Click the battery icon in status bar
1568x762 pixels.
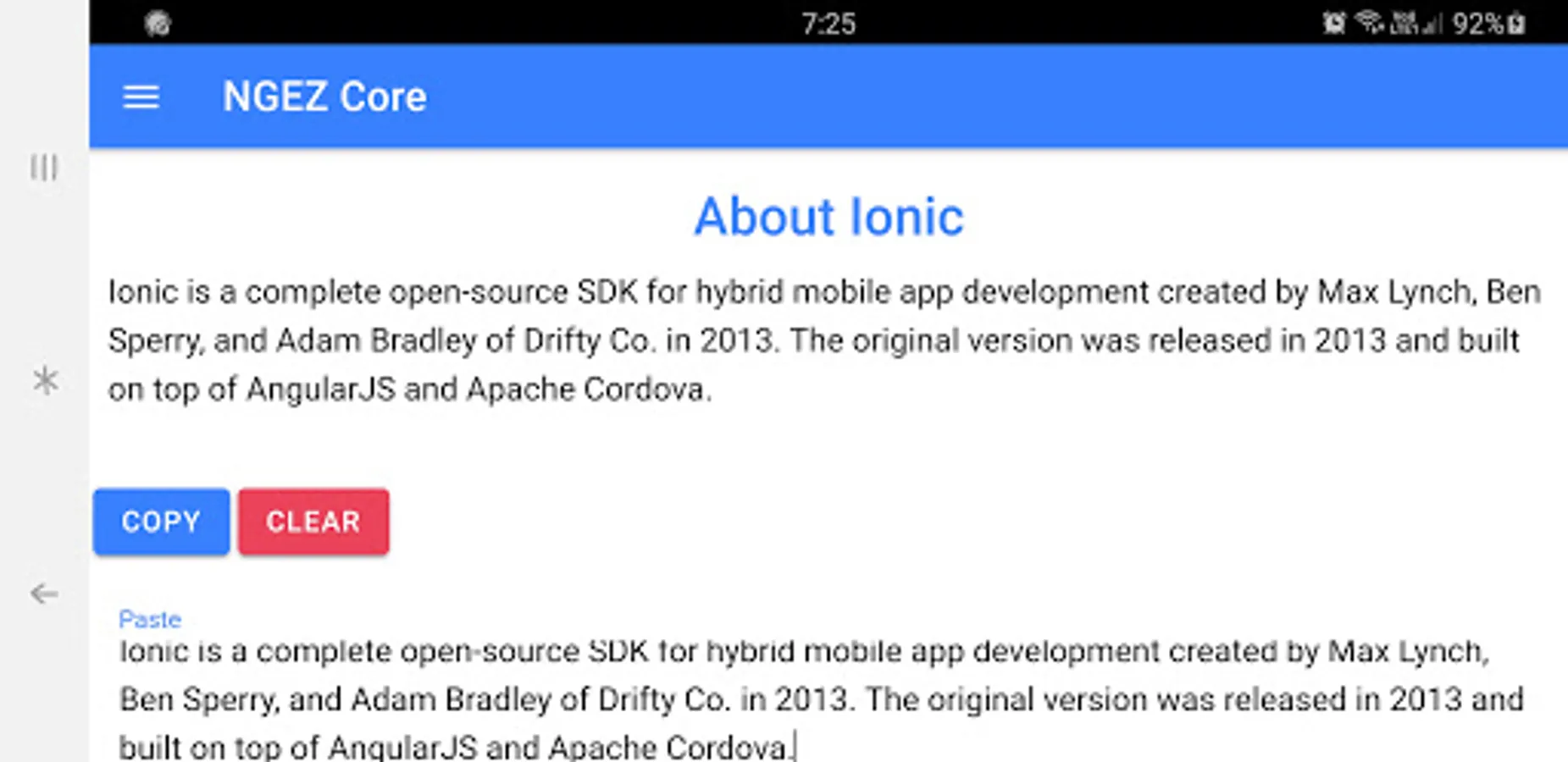[1516, 23]
